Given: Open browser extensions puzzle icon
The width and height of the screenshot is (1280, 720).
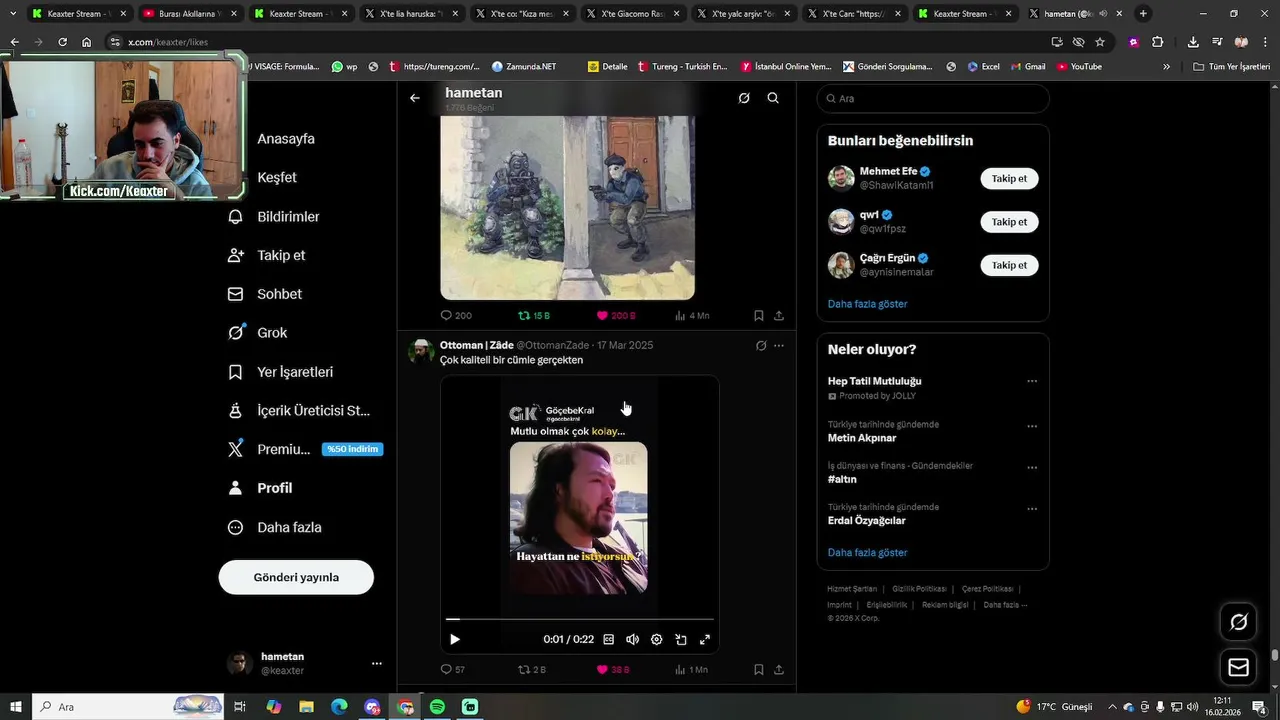Looking at the screenshot, I should click(x=1157, y=42).
